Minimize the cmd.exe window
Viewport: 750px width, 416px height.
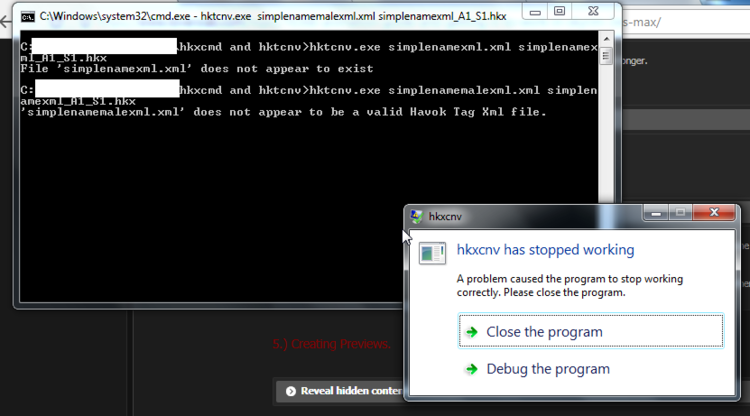pyautogui.click(x=535, y=12)
